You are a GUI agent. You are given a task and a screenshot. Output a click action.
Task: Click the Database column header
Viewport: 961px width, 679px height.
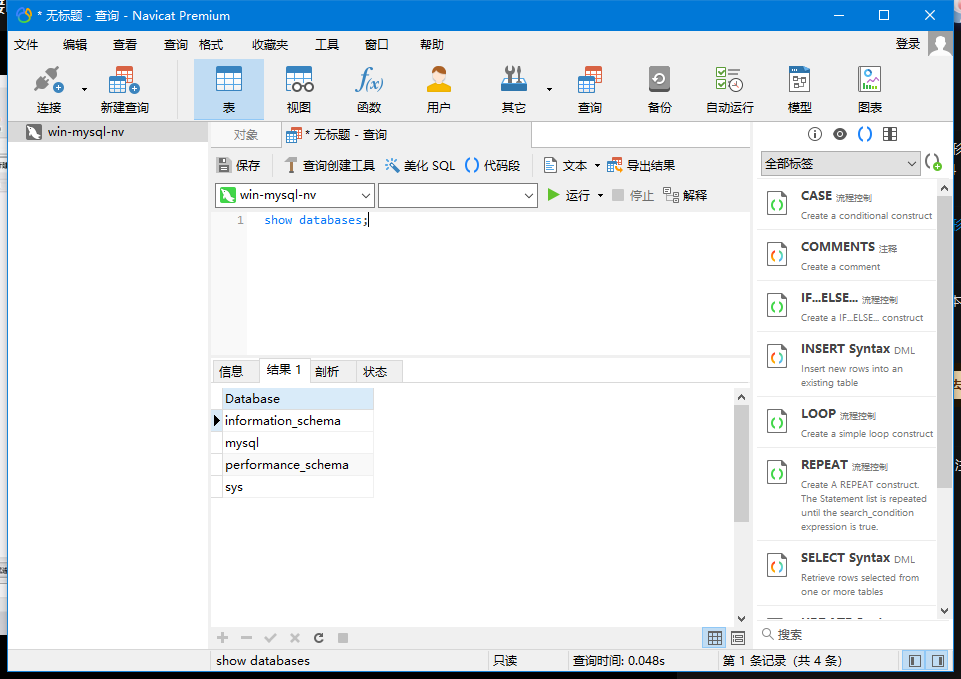click(x=298, y=399)
